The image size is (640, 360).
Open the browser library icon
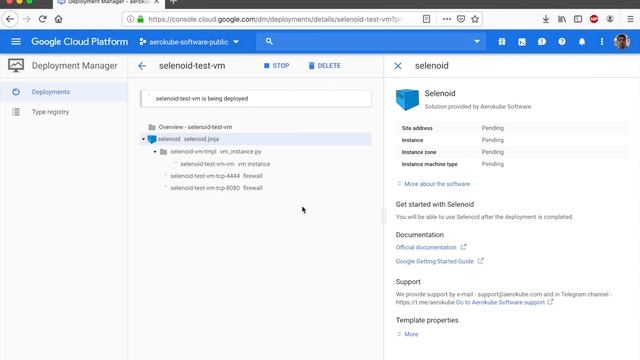click(562, 19)
